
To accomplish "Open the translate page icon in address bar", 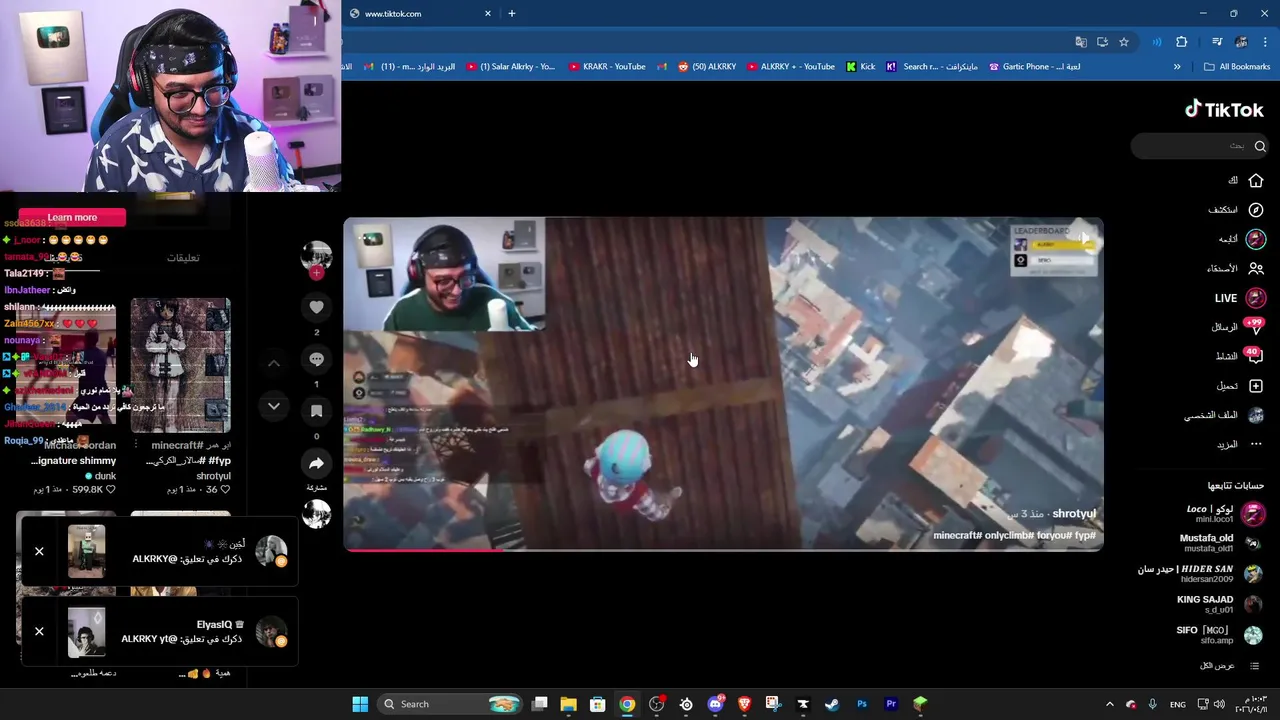I will 1080,42.
